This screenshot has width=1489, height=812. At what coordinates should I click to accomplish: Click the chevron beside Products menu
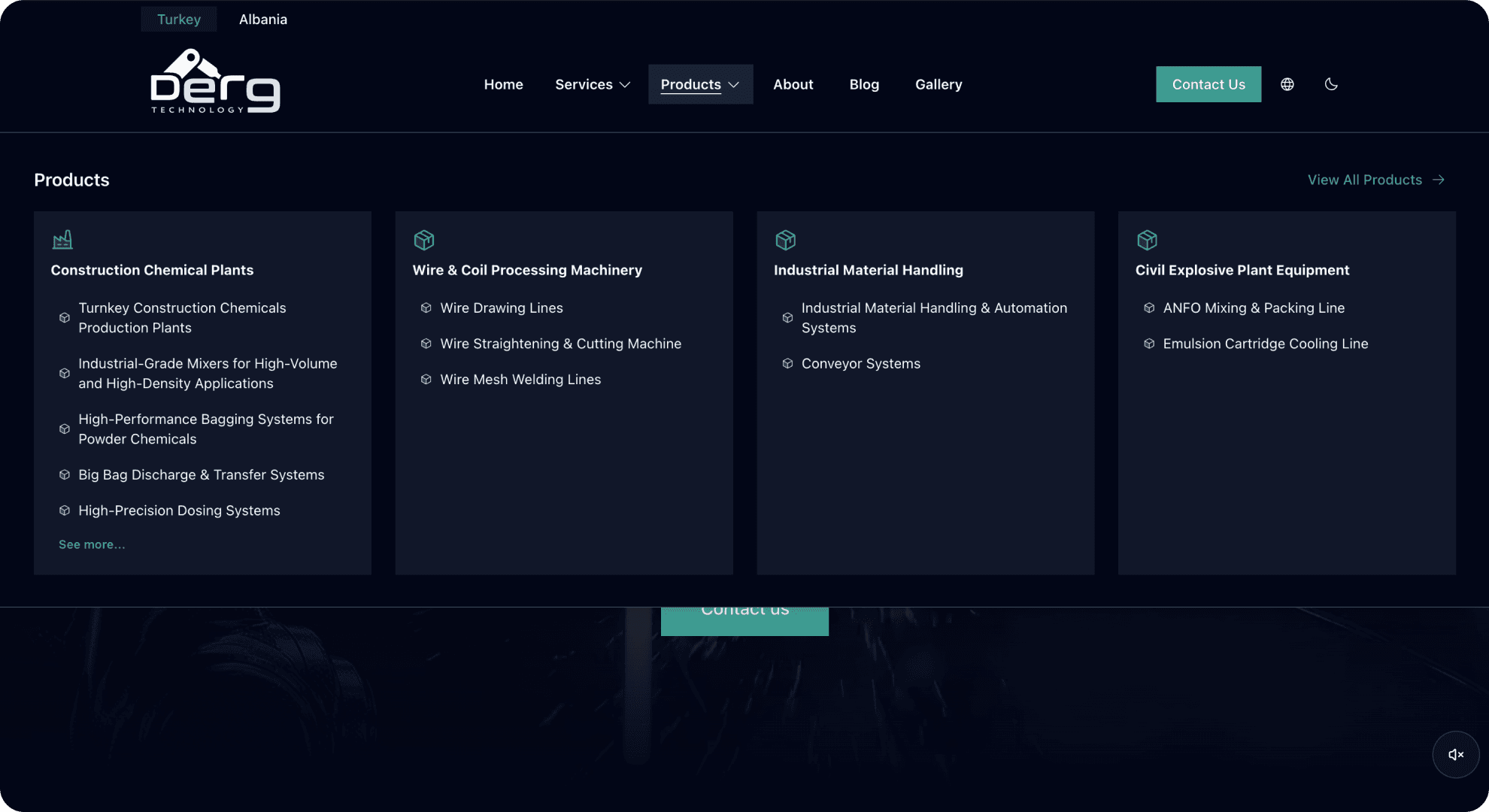[x=733, y=85]
